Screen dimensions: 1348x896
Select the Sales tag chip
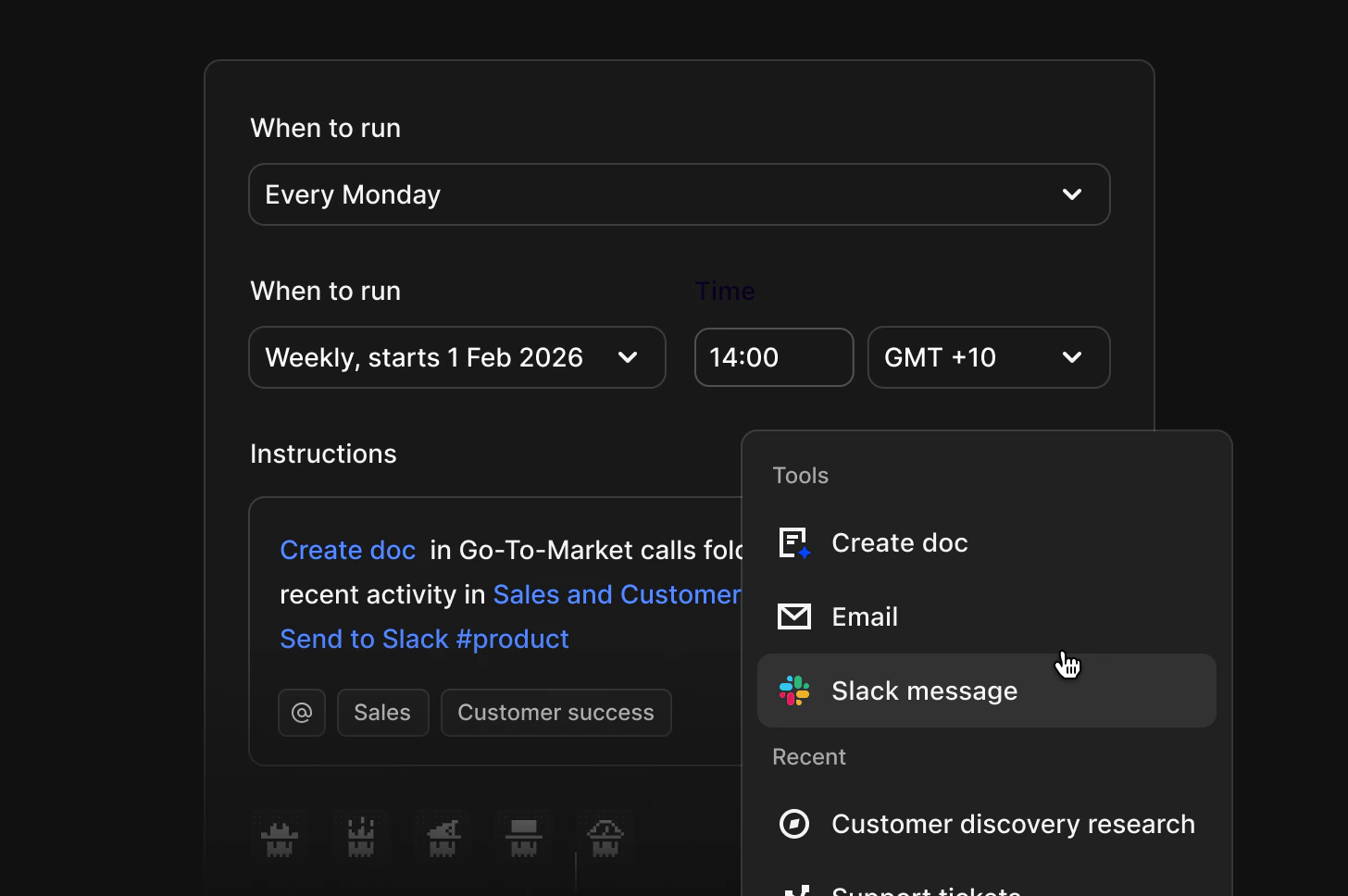point(382,713)
